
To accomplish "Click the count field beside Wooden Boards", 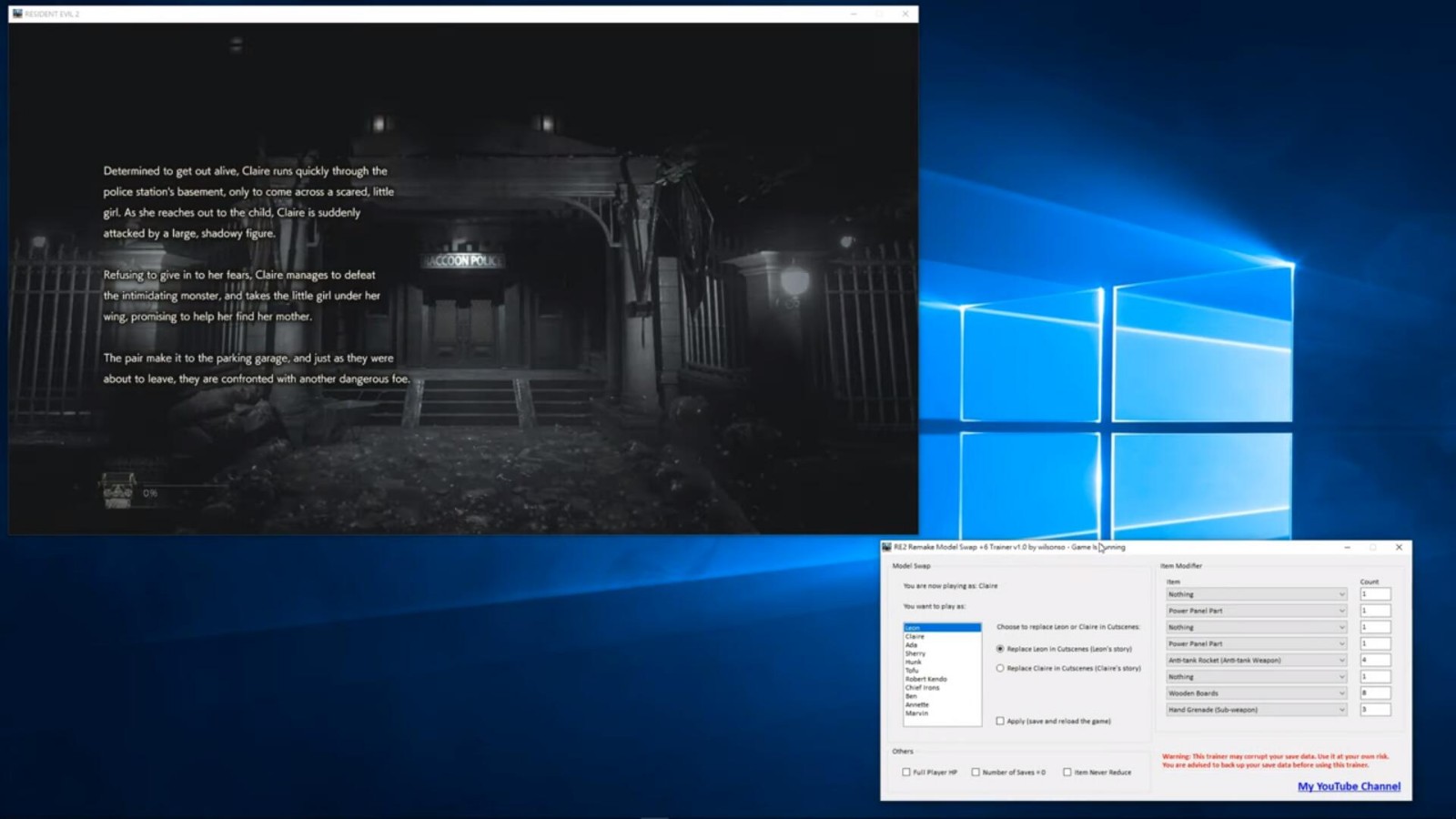I will coord(1374,693).
